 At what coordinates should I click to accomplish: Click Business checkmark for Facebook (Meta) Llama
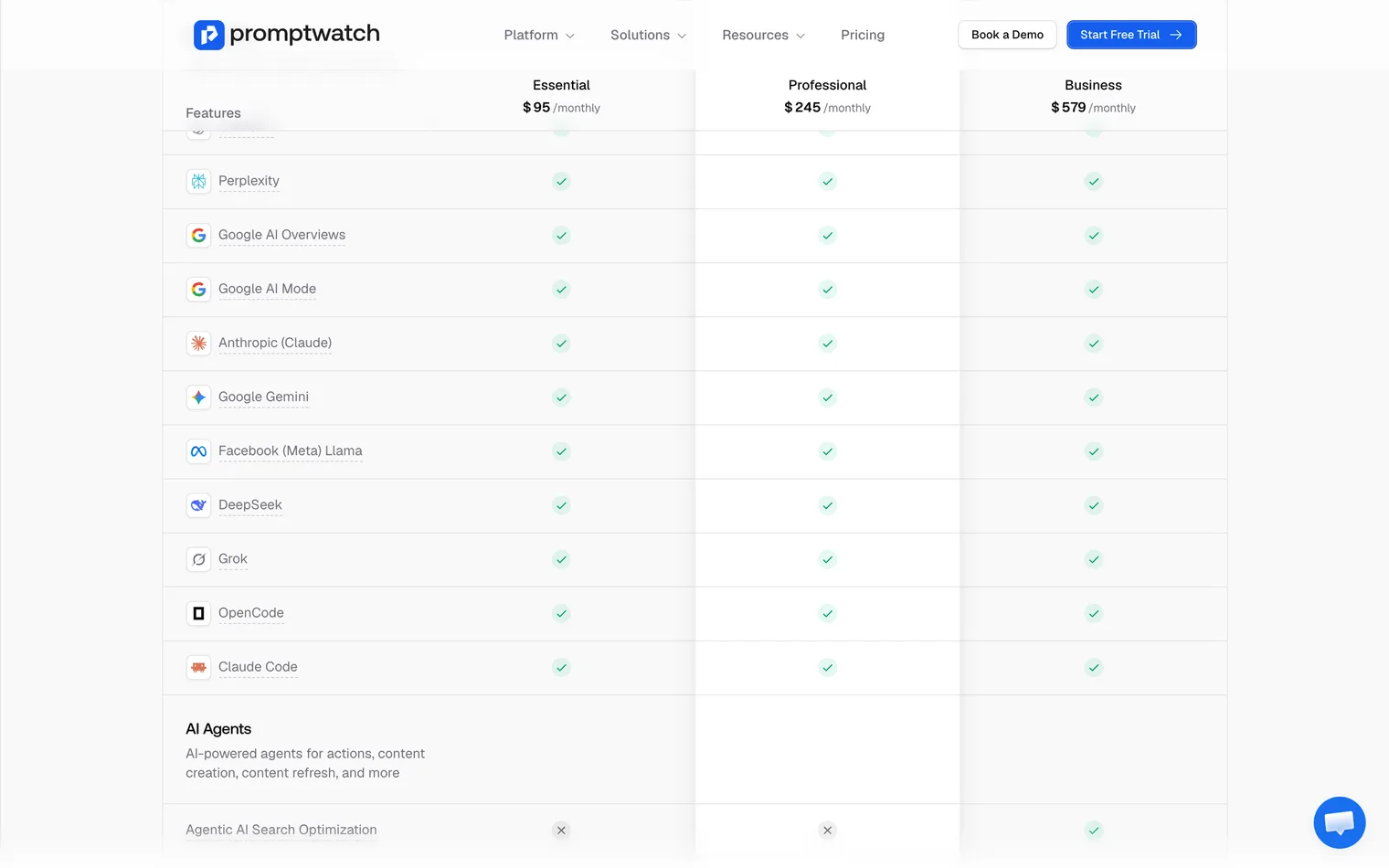coord(1093,450)
